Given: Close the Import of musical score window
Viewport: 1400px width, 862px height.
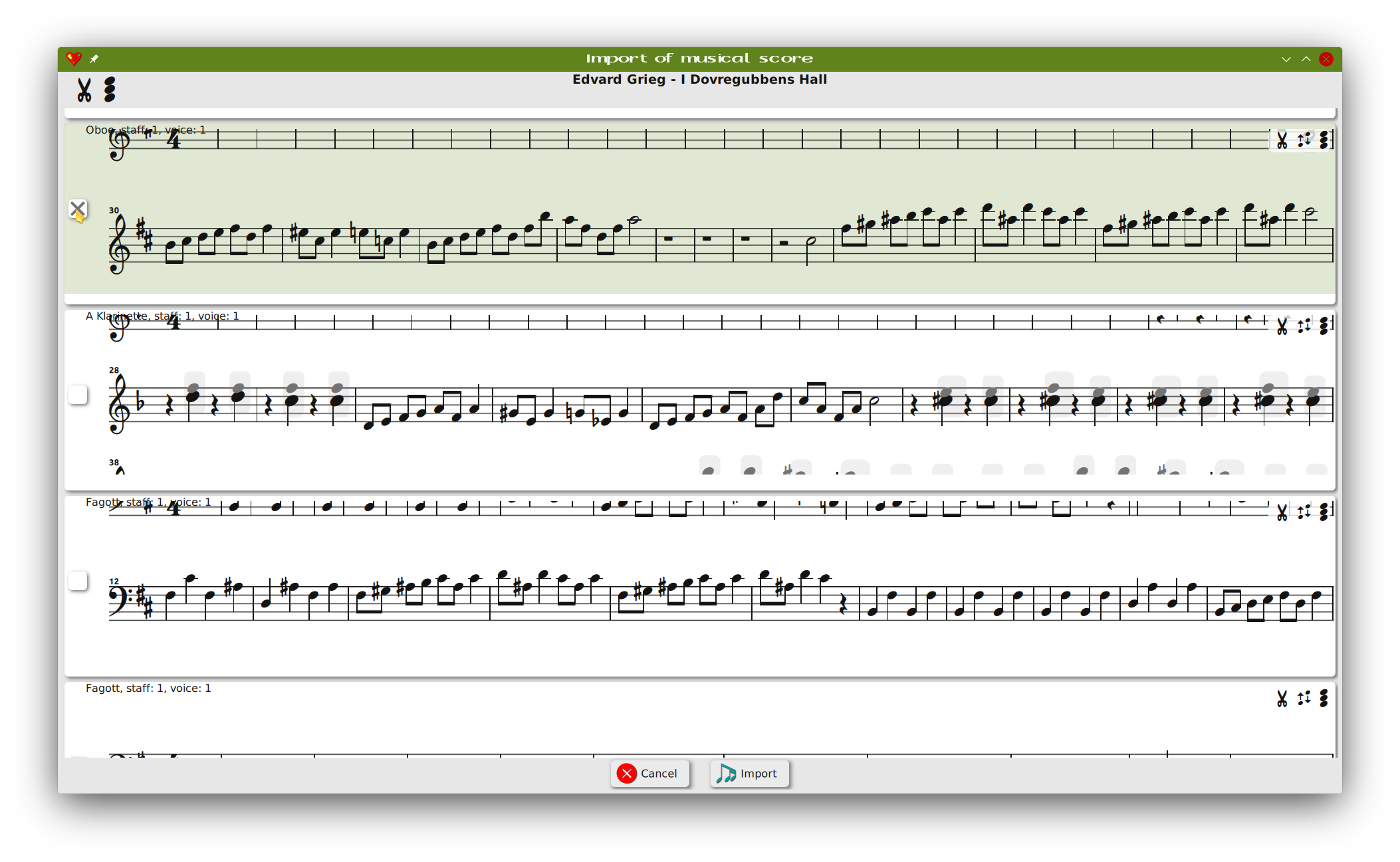Looking at the screenshot, I should click(1326, 59).
